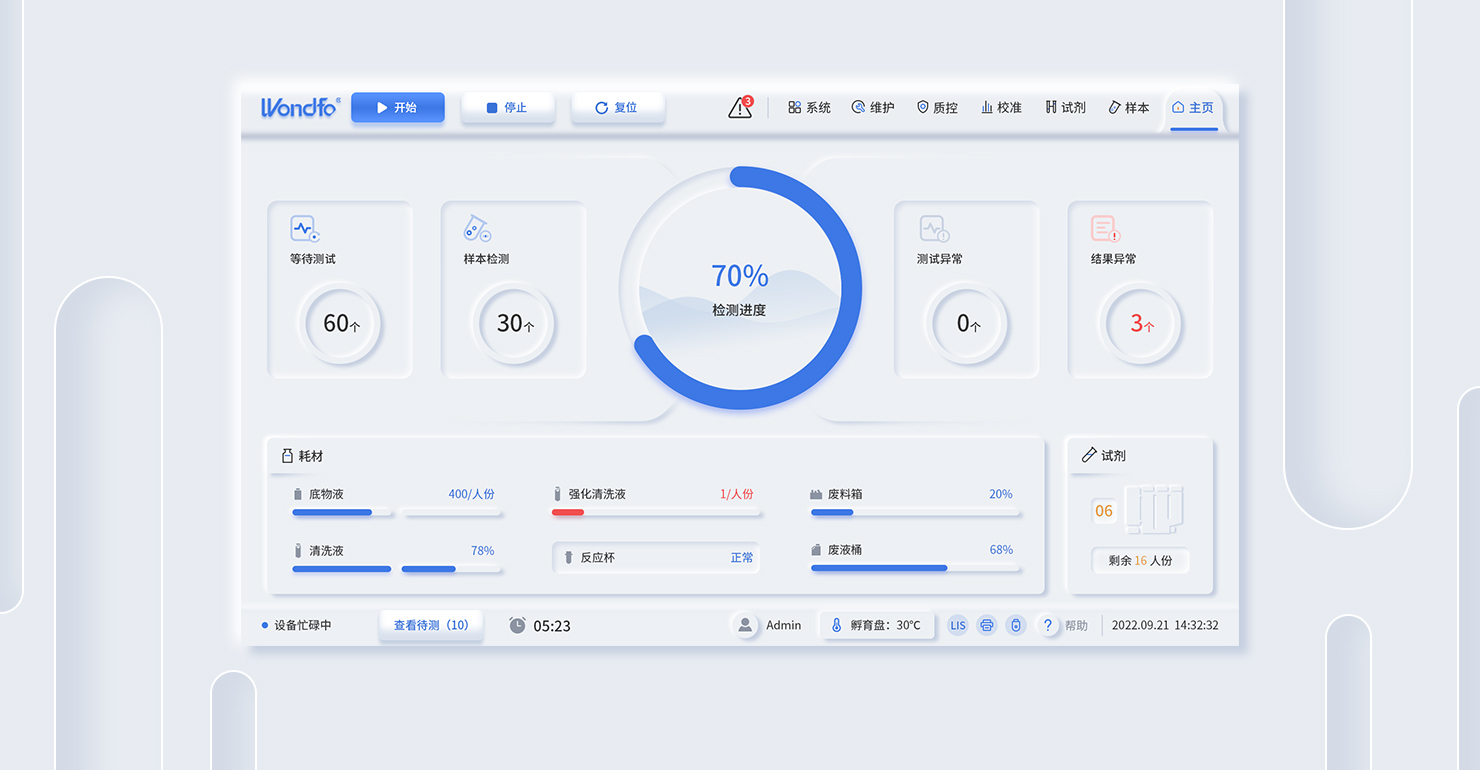Click the waiting test (等待测试) icon

[x=304, y=229]
